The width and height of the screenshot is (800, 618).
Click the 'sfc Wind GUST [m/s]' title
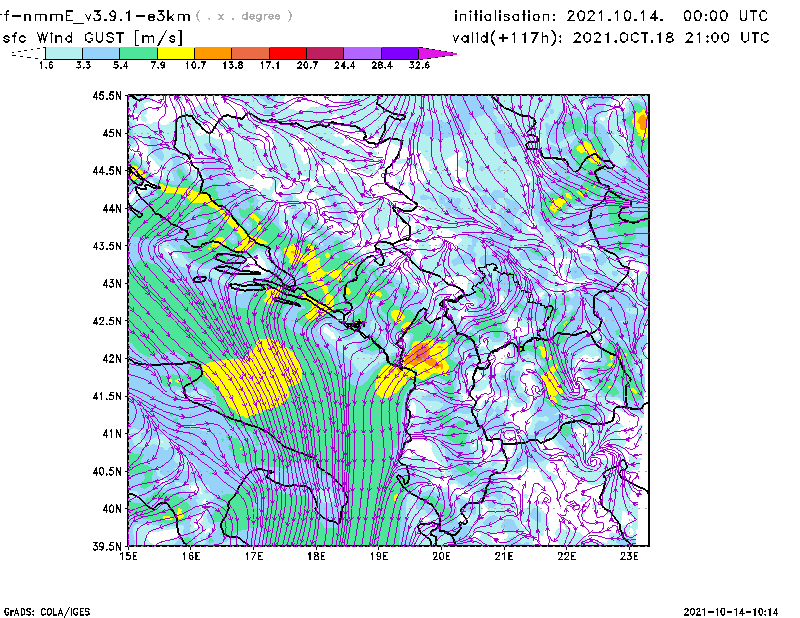coord(92,38)
